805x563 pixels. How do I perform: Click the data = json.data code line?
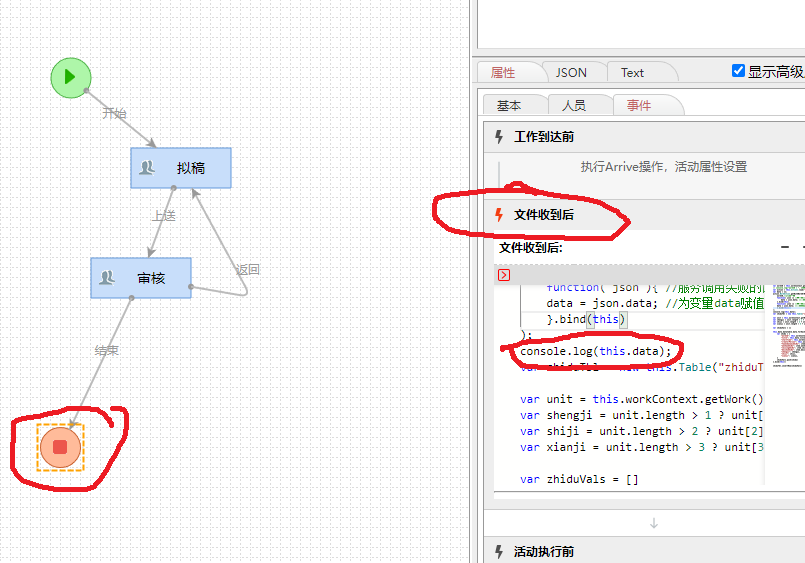pyautogui.click(x=655, y=303)
